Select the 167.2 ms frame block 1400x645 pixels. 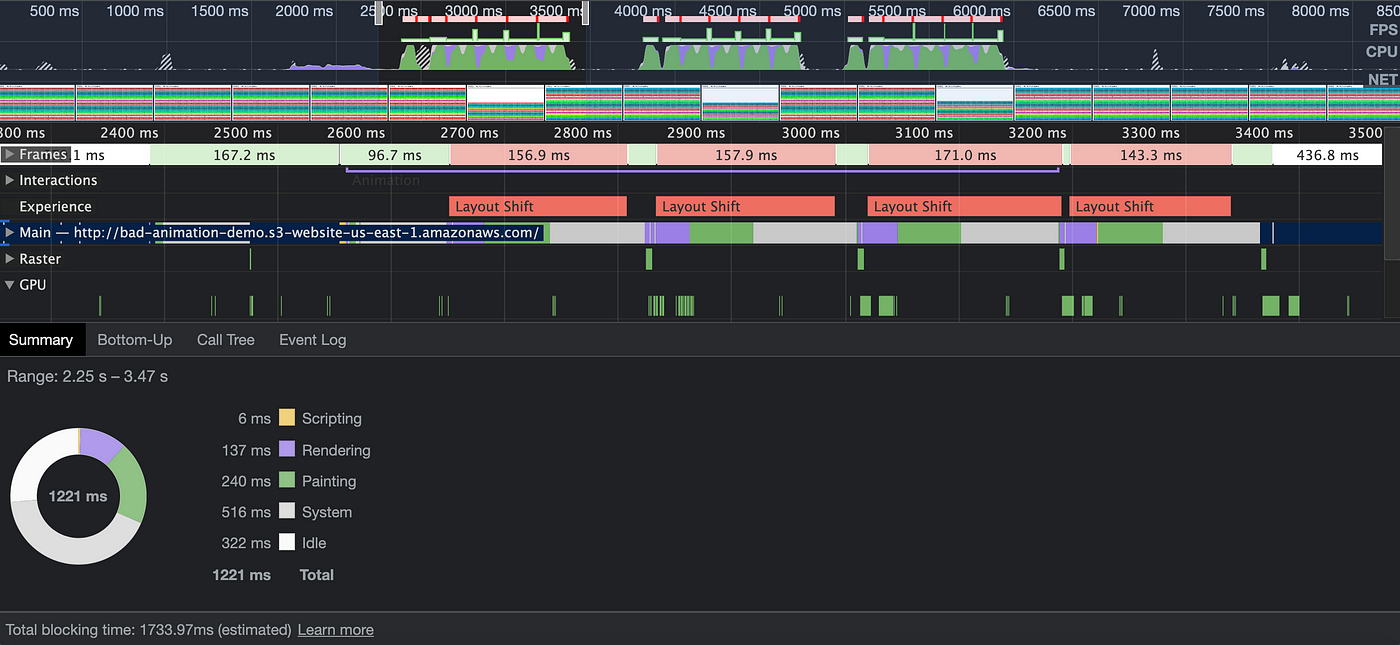(244, 155)
